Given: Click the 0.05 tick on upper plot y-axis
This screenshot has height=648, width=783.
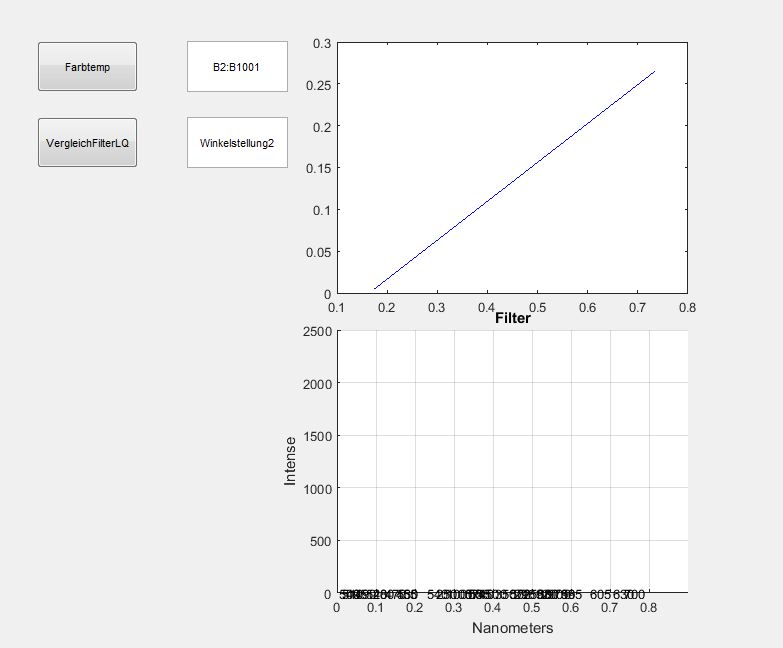Looking at the screenshot, I should (318, 252).
